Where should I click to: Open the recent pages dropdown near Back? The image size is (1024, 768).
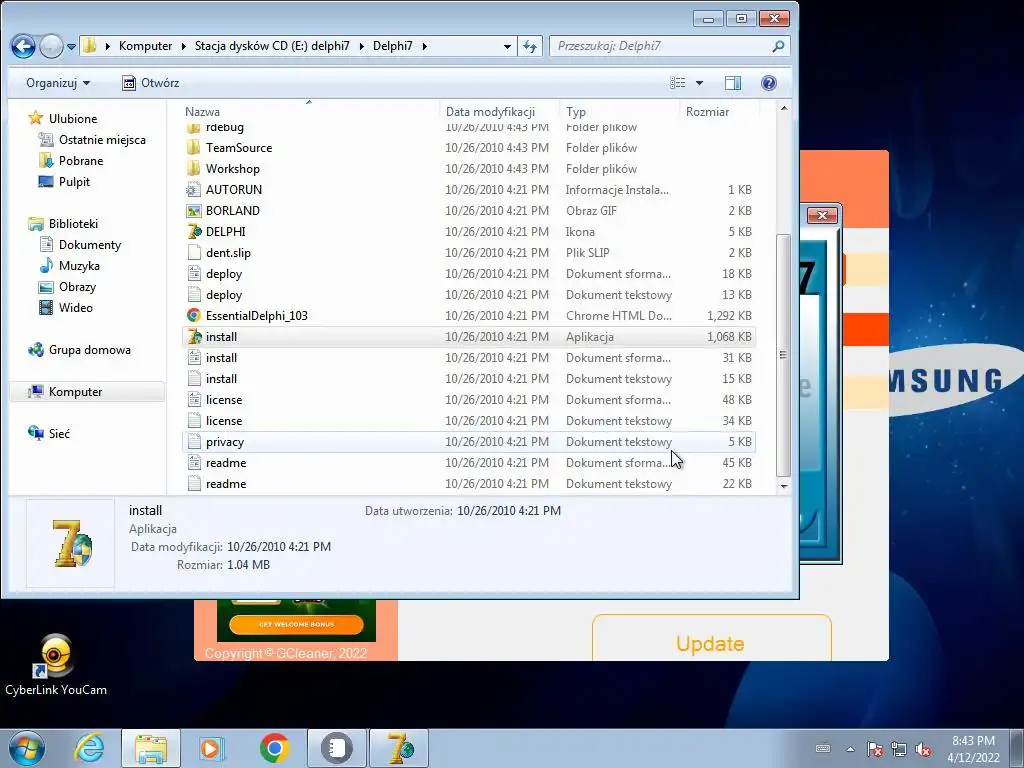pos(71,46)
